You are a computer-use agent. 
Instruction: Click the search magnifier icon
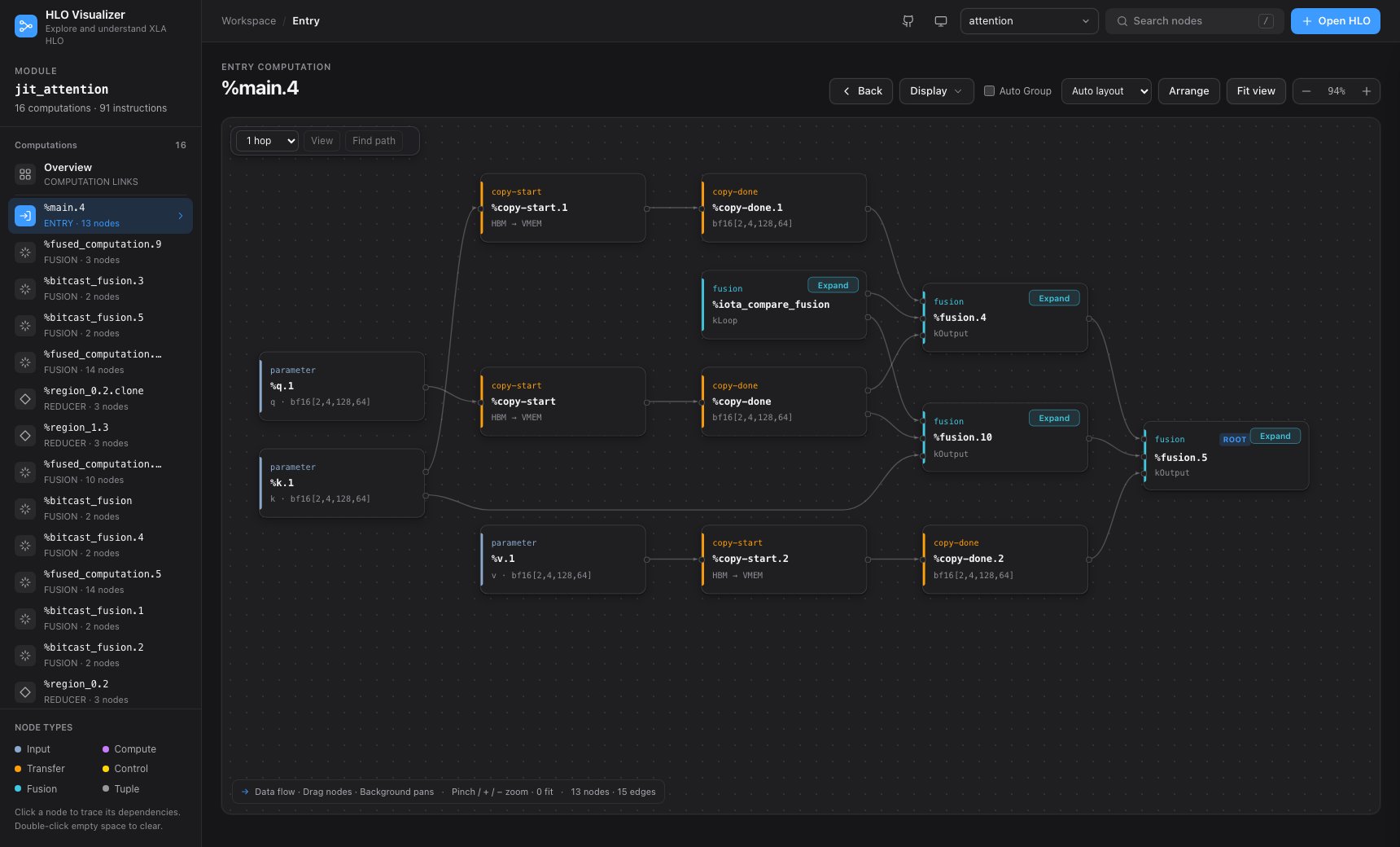(x=1122, y=21)
